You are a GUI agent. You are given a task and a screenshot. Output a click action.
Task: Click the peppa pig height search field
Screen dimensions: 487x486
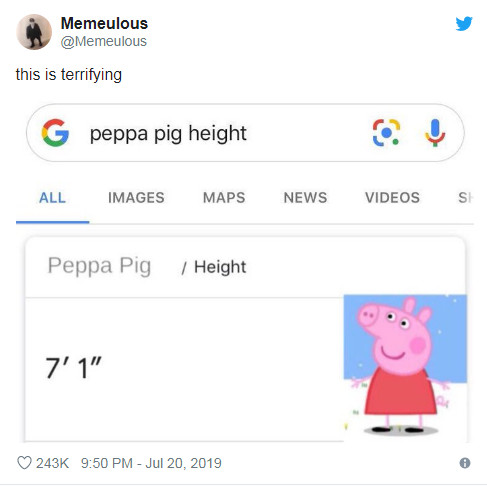coord(245,133)
